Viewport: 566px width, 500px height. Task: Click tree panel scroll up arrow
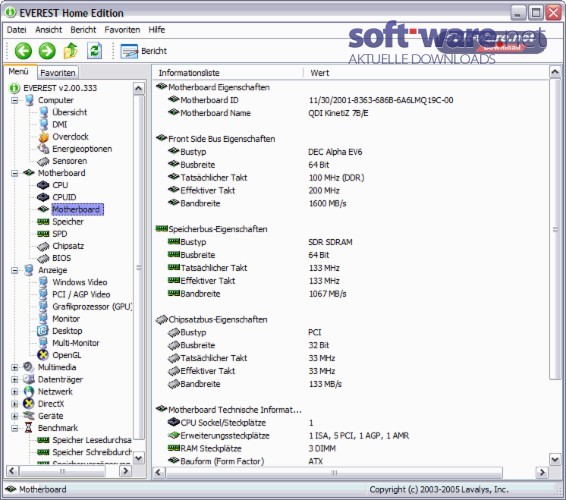(x=139, y=88)
